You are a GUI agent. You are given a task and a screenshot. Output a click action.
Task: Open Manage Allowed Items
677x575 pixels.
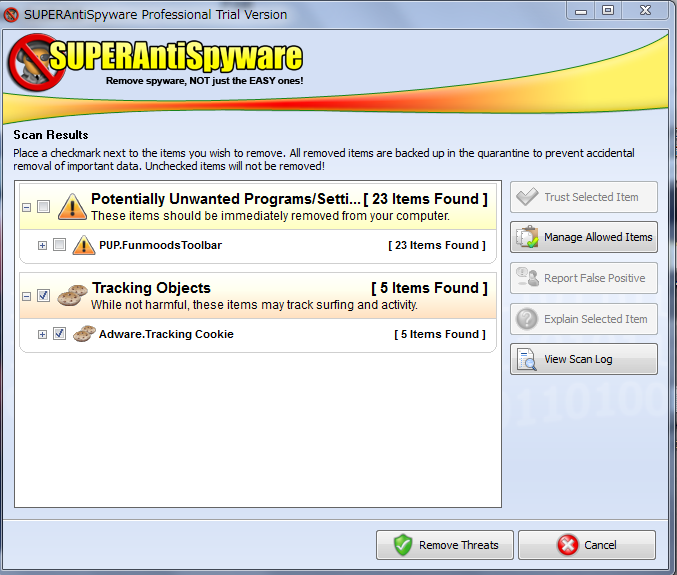click(x=584, y=237)
